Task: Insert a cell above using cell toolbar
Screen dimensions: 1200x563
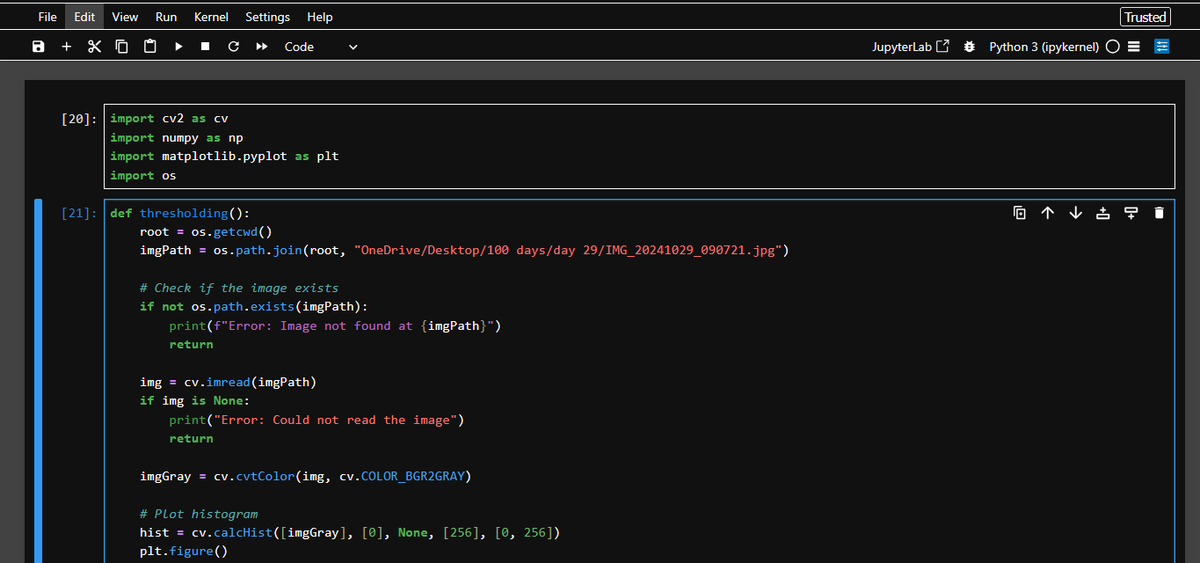Action: [x=1103, y=212]
